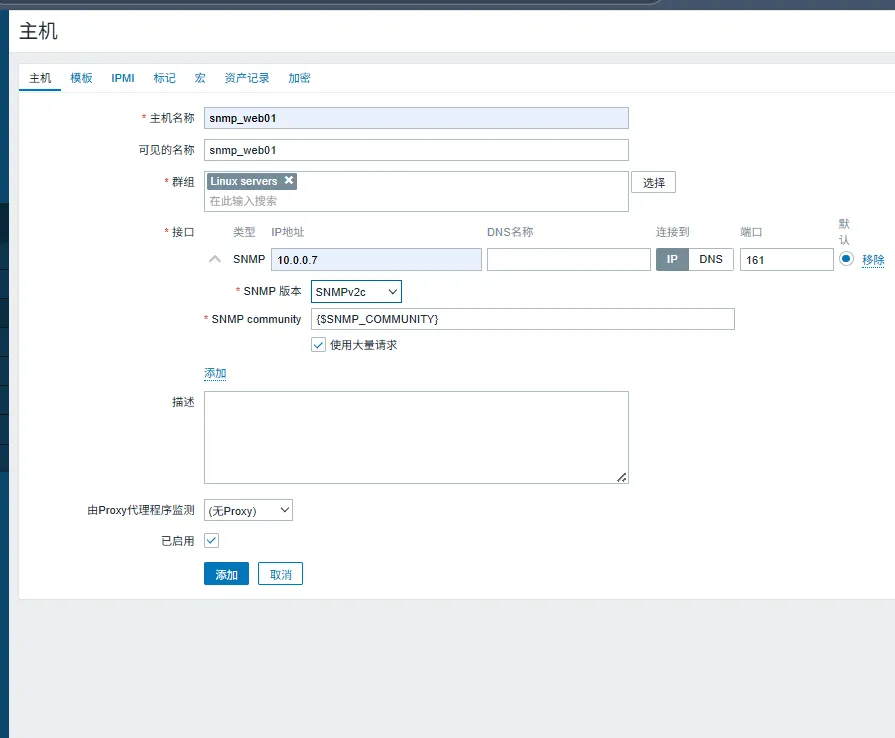Collapse the SNMP interface chevron
This screenshot has height=738, width=895.
coord(214,259)
